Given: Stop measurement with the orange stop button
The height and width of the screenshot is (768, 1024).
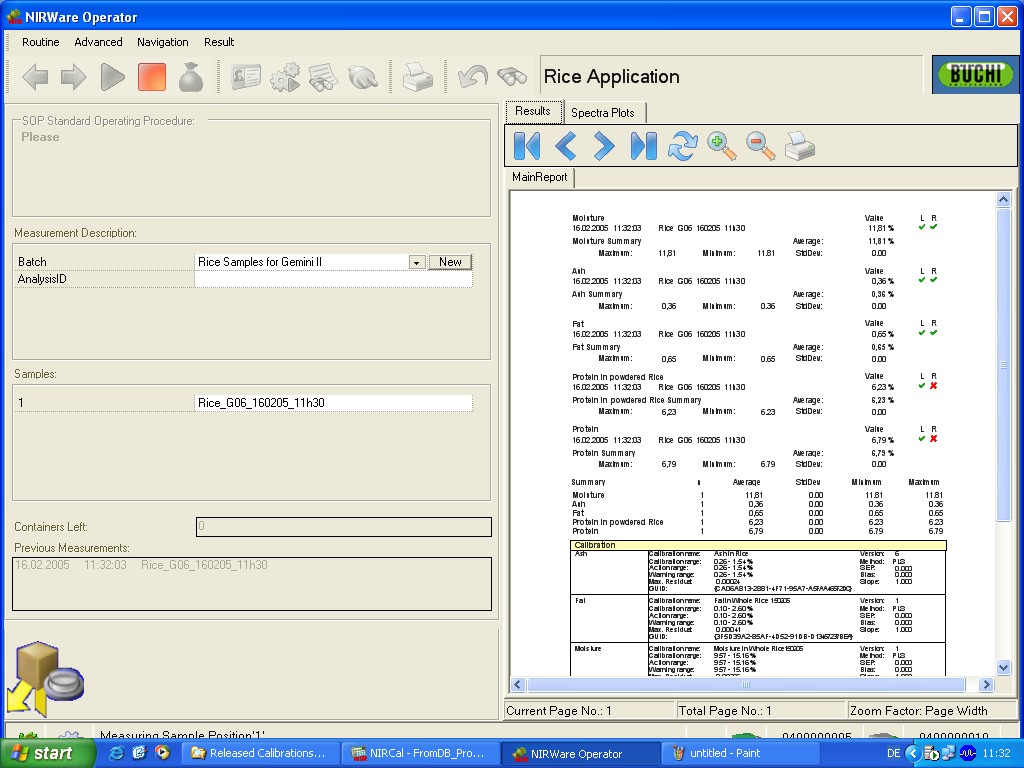Looking at the screenshot, I should click(x=152, y=77).
